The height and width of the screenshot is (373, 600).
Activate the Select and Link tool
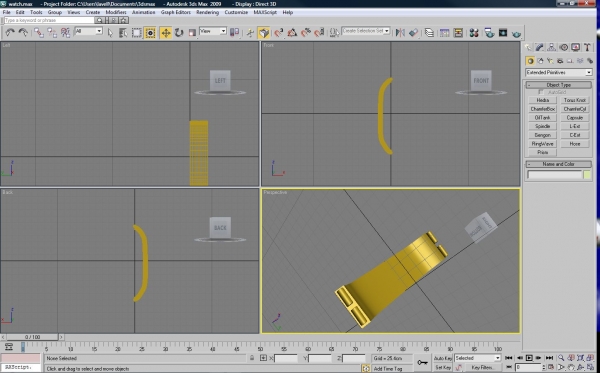point(38,33)
